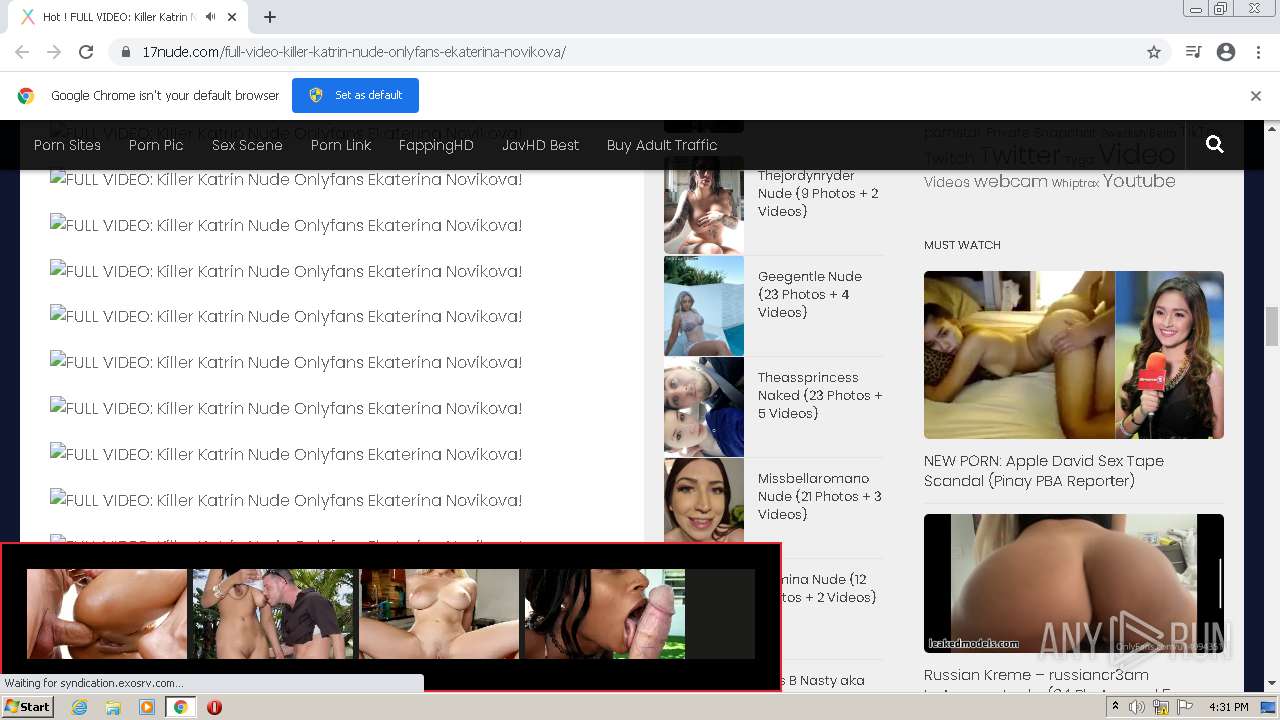
Task: Click scrollbar down arrow at the bottom
Action: coord(1272,684)
